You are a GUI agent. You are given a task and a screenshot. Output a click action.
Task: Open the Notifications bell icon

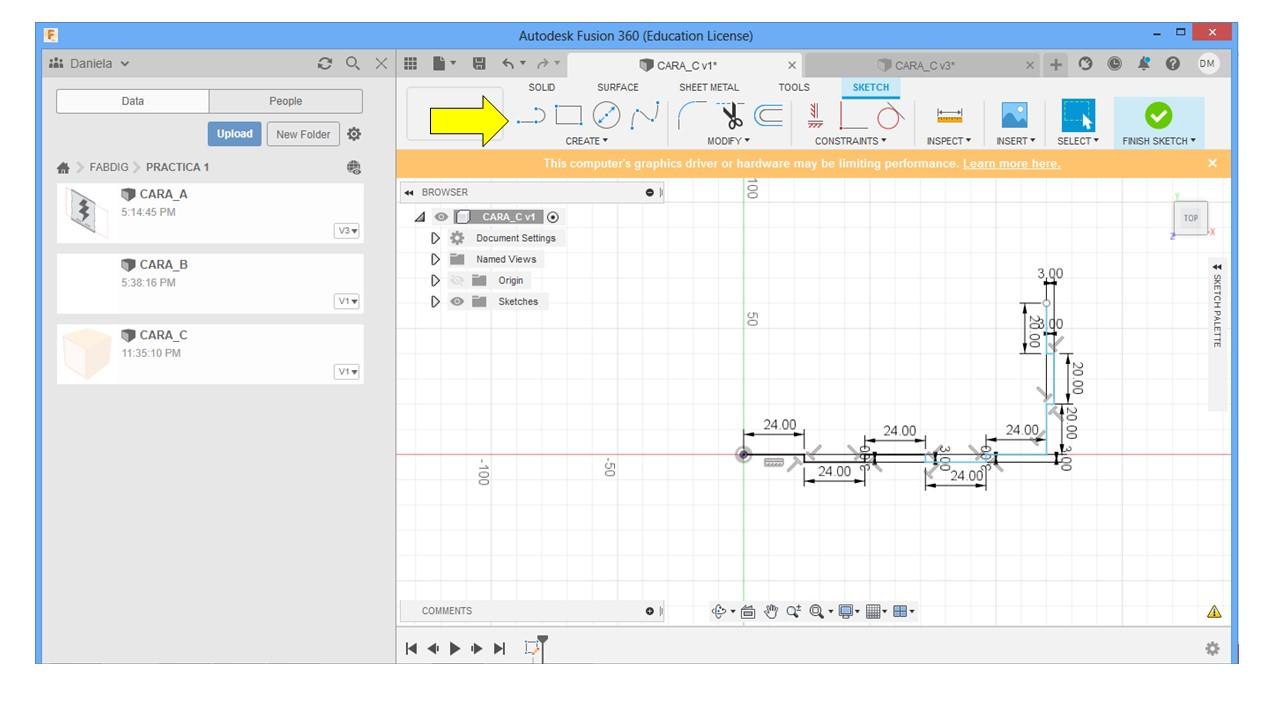click(x=1143, y=64)
